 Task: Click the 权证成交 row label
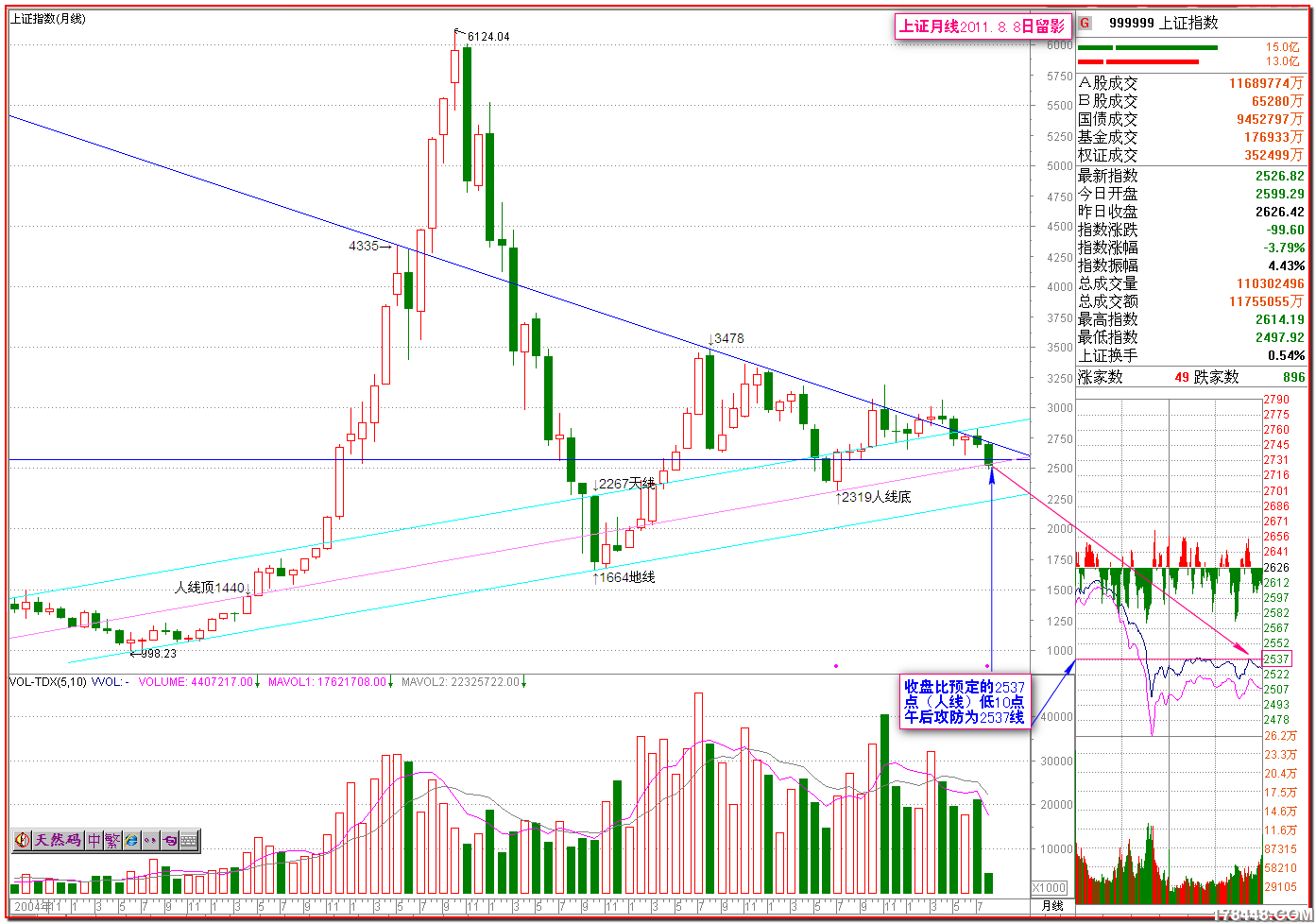[x=1108, y=155]
